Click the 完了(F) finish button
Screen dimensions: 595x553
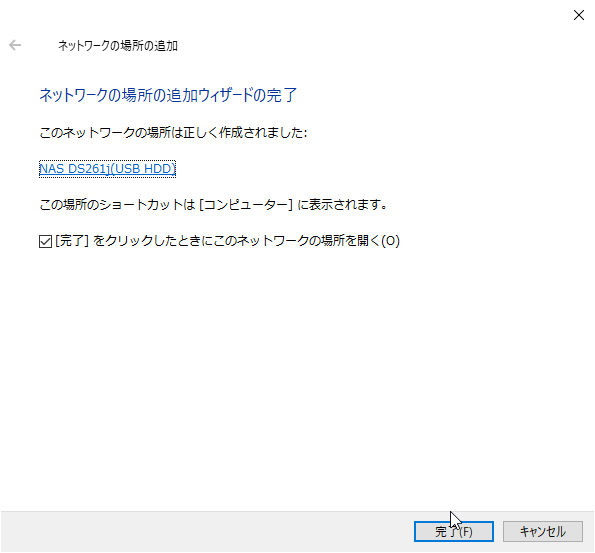[453, 531]
